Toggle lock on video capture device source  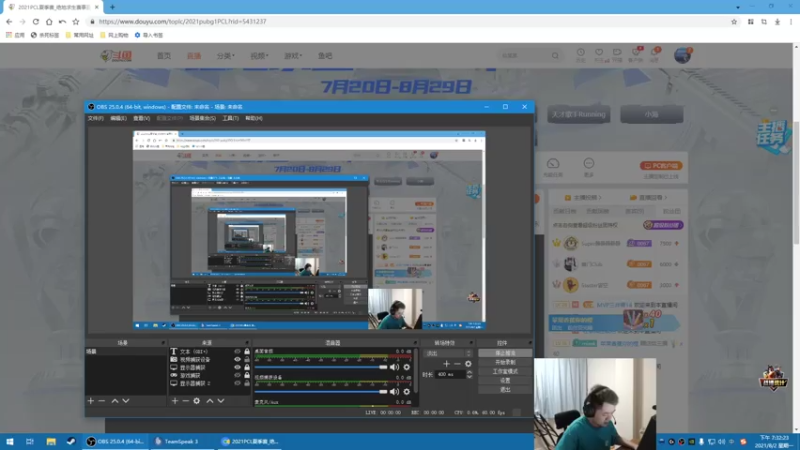click(247, 359)
